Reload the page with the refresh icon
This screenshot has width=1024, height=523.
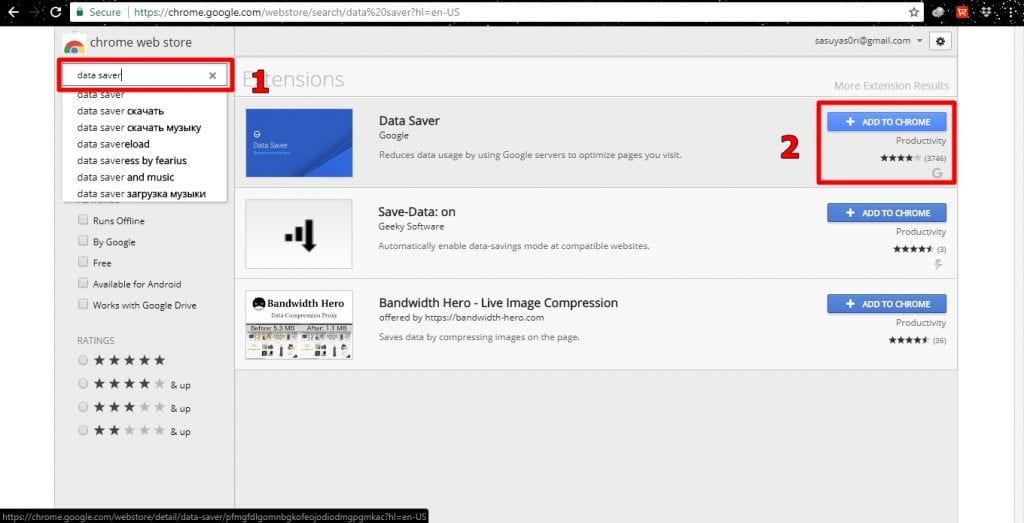(56, 12)
